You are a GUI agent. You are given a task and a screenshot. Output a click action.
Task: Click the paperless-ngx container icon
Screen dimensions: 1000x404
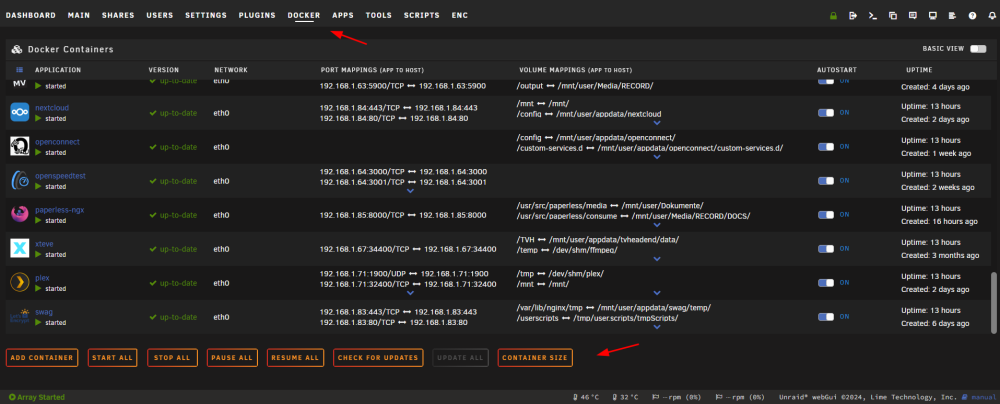[x=20, y=214]
